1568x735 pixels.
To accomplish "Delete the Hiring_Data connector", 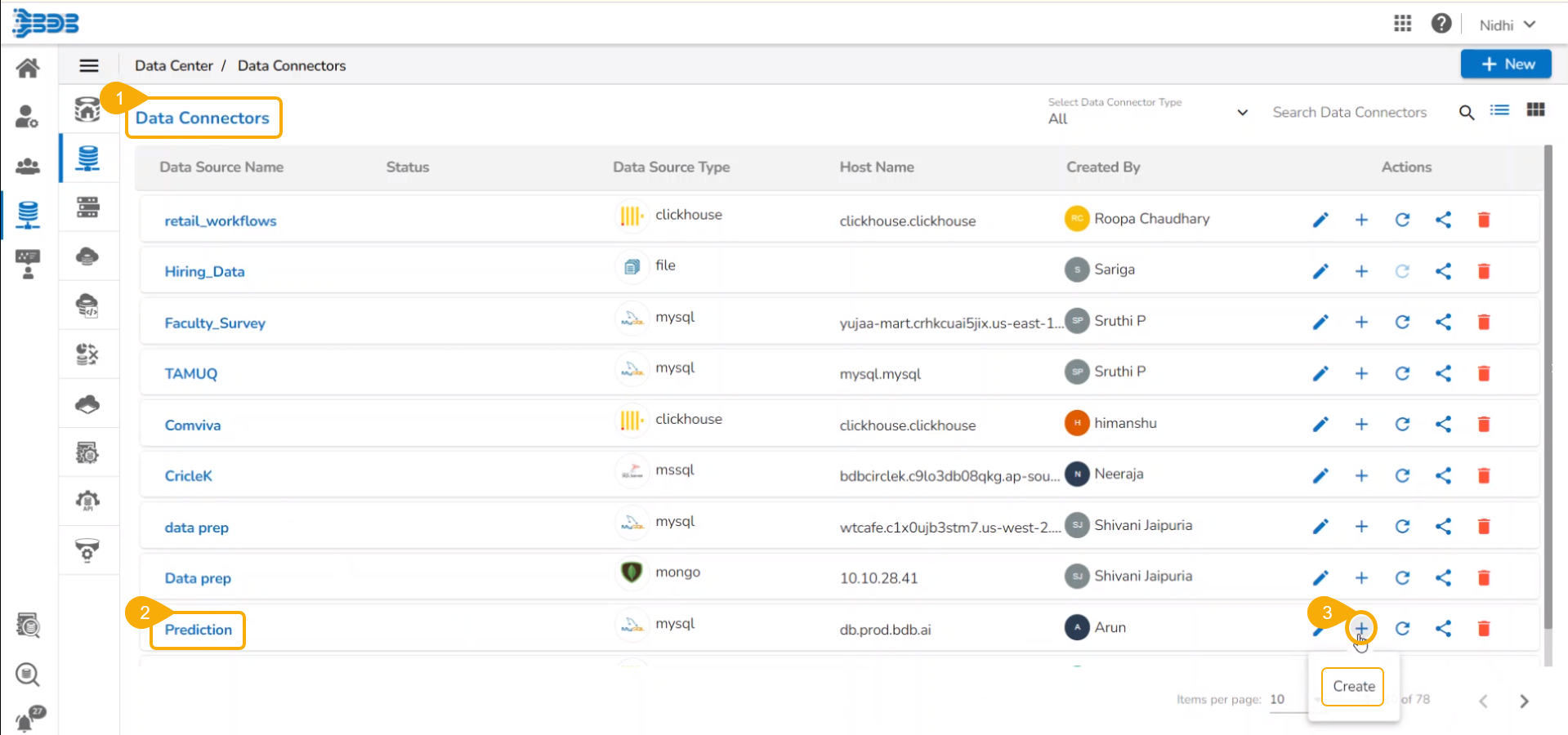I will click(1484, 271).
